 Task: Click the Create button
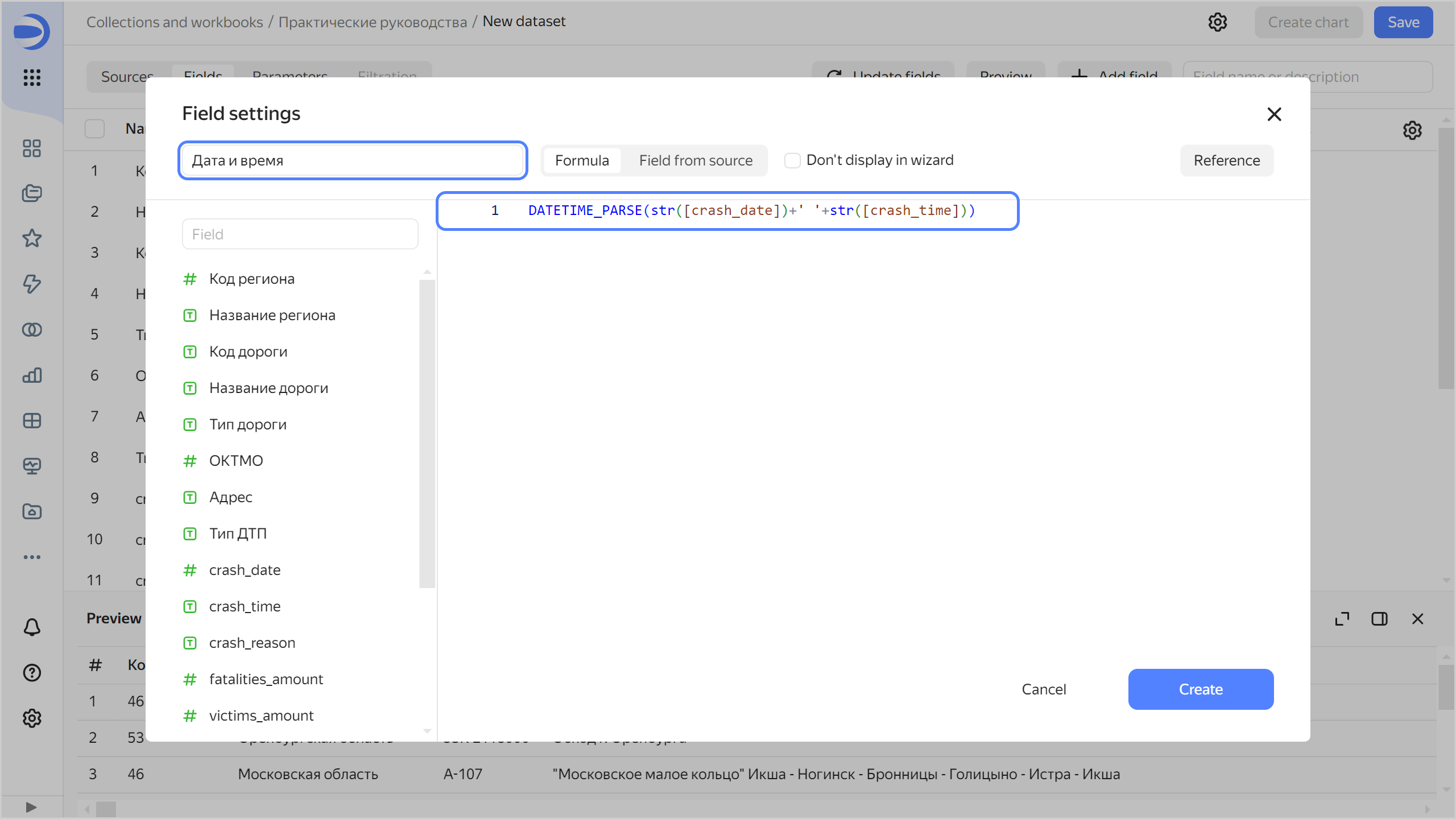1201,689
